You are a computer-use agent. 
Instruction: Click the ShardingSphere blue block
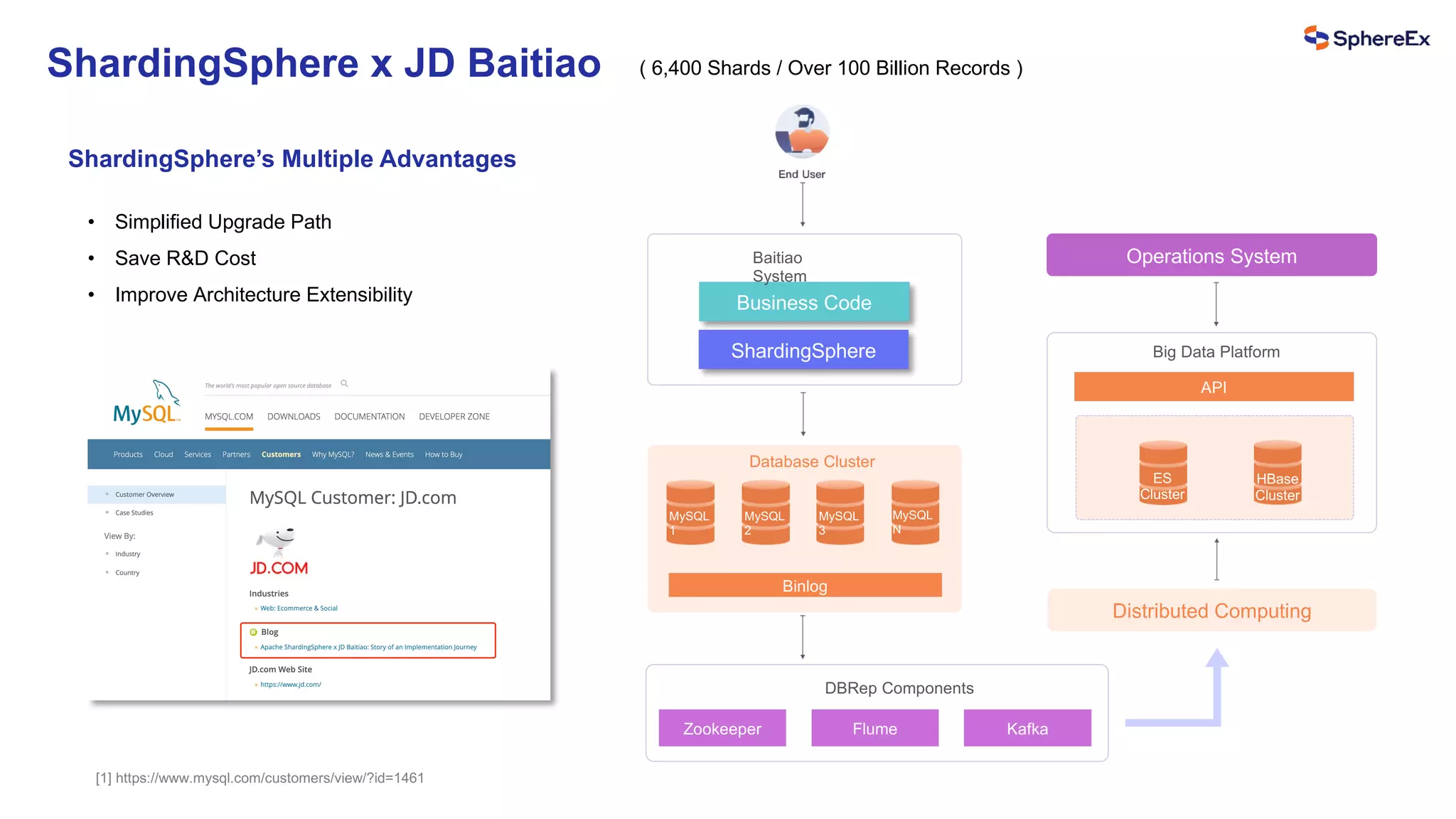pyautogui.click(x=803, y=350)
